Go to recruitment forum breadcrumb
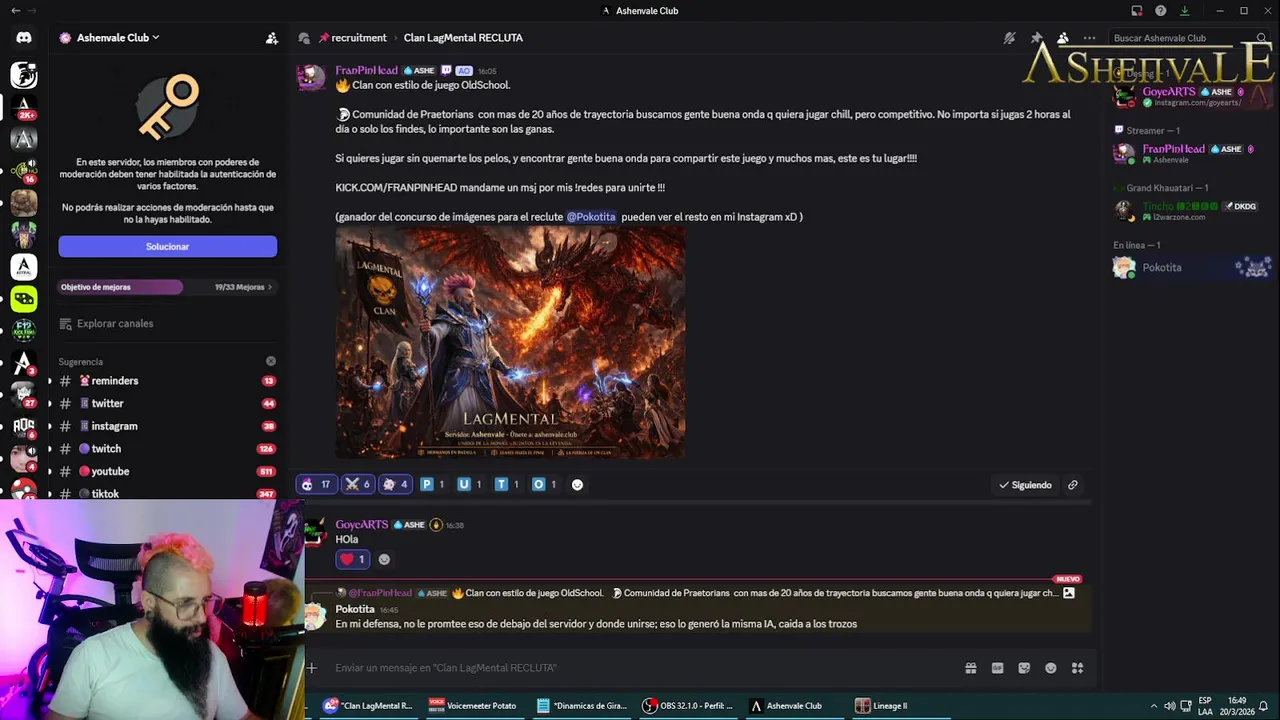The image size is (1280, 720). click(352, 38)
